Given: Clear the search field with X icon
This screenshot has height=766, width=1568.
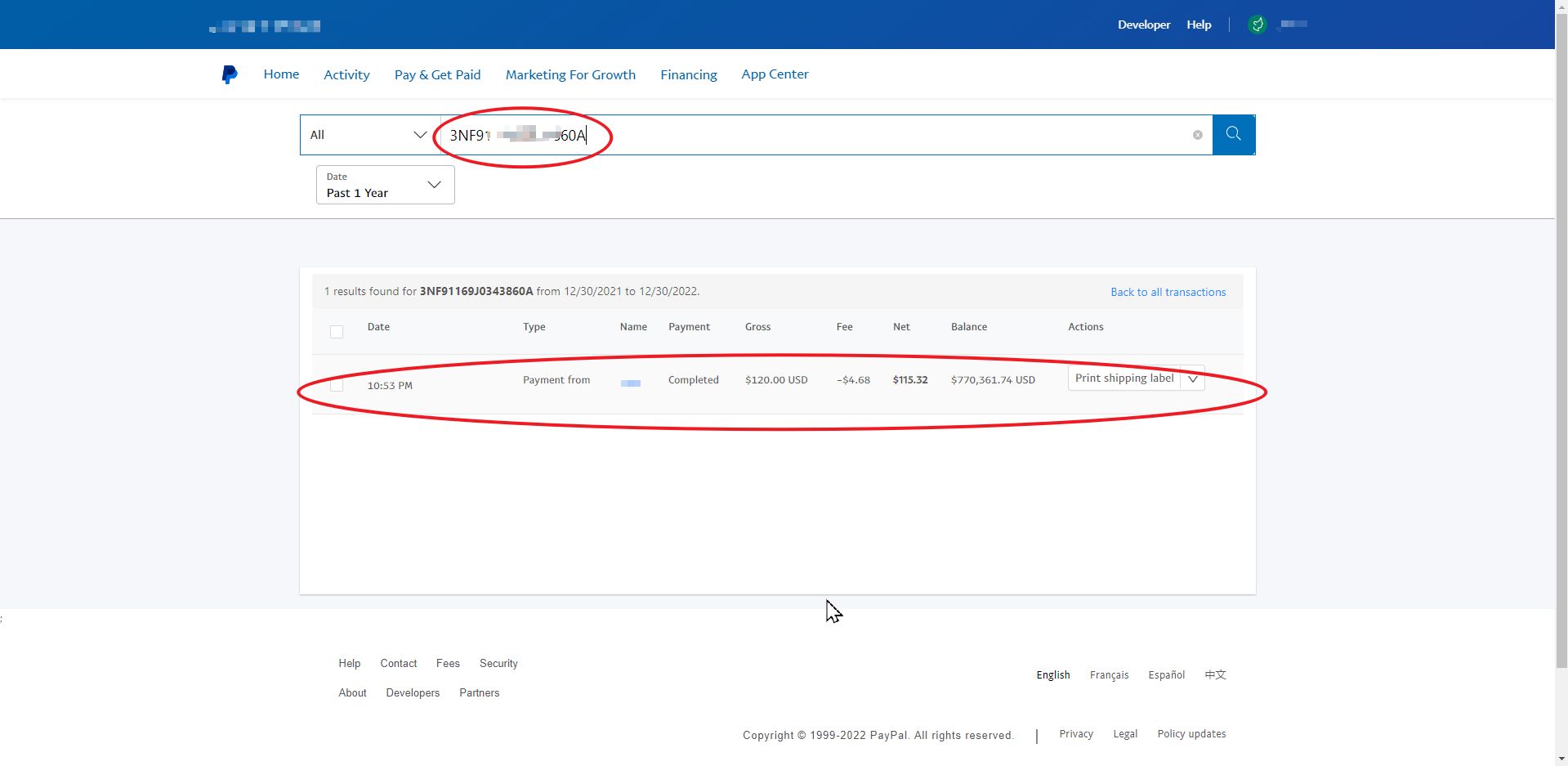Looking at the screenshot, I should [1197, 135].
